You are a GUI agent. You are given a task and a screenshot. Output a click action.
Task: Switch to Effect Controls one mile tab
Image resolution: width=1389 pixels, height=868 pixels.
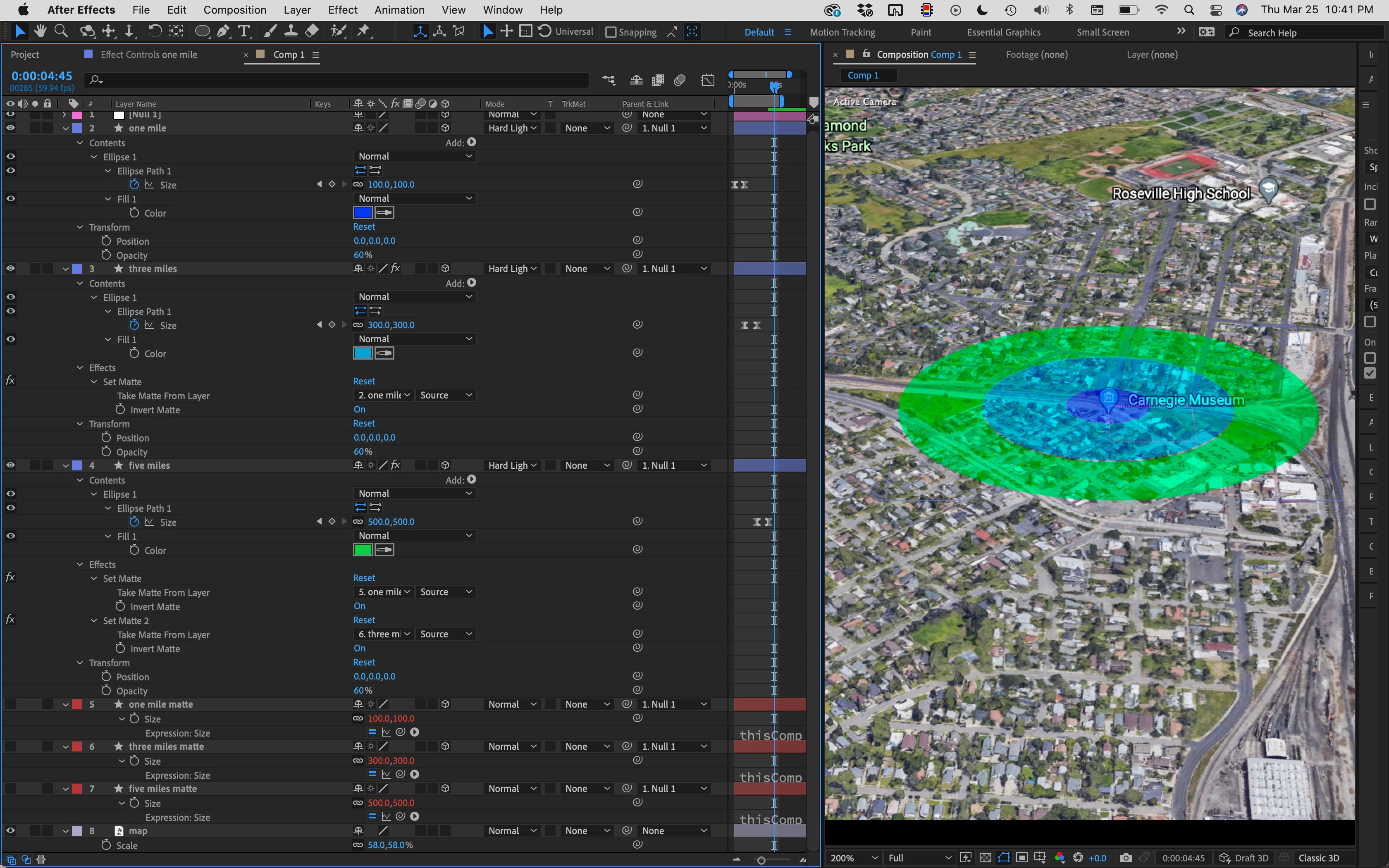148,55
